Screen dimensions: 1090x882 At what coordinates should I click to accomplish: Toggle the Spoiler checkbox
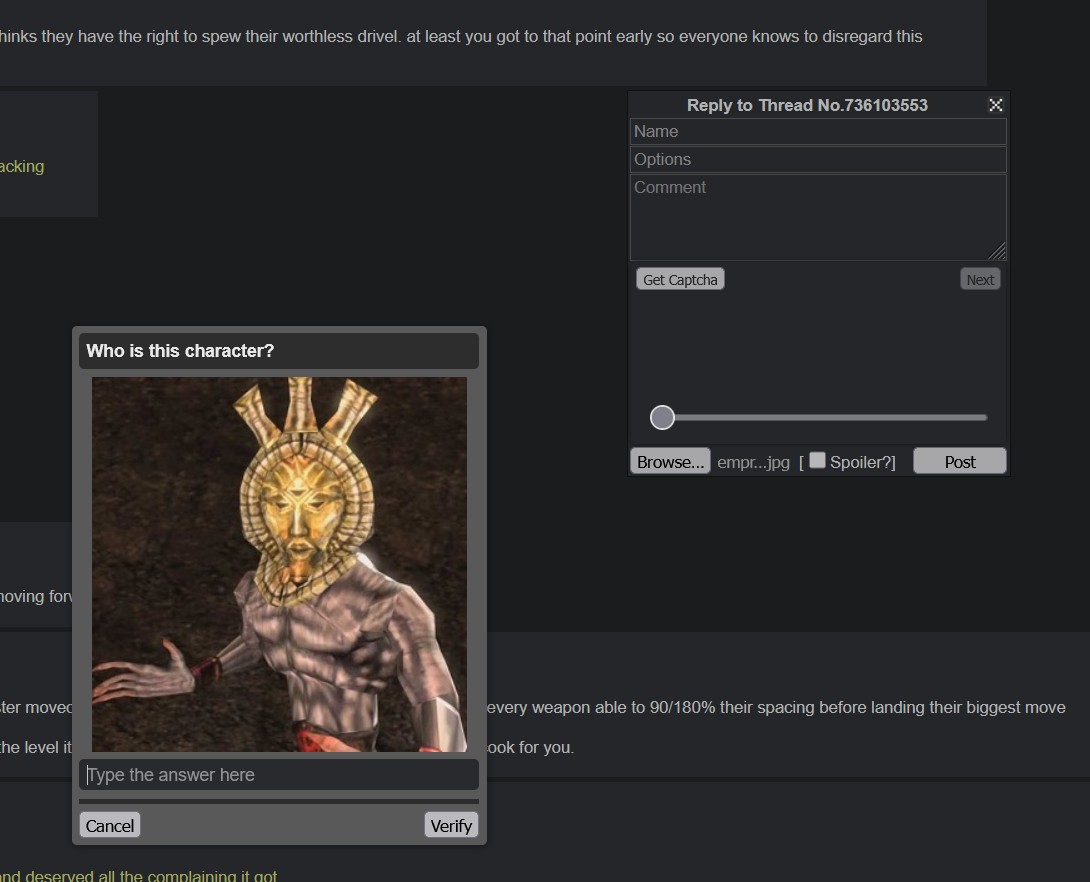coord(818,460)
